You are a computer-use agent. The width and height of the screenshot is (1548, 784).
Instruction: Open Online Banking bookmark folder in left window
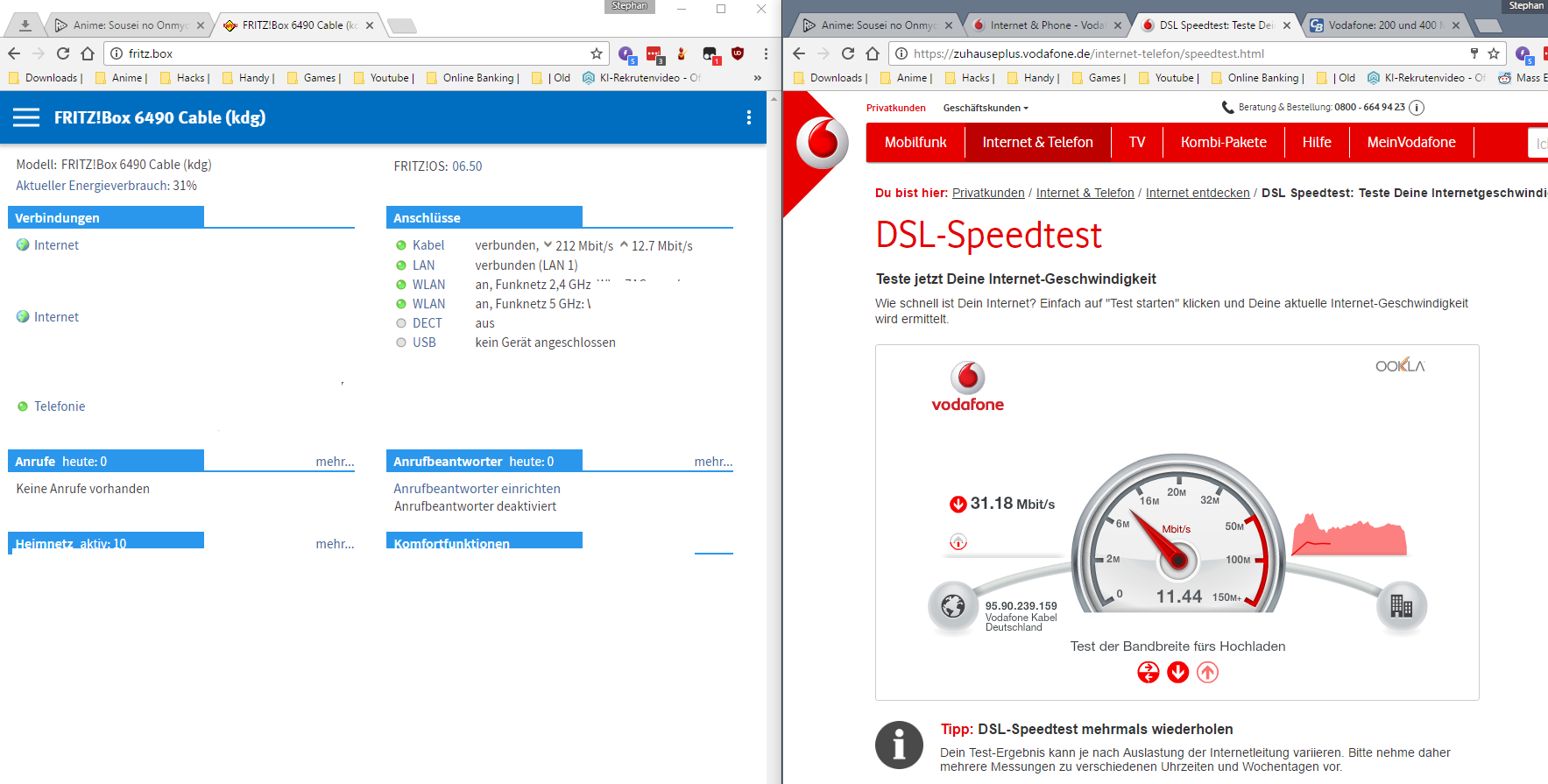click(472, 78)
